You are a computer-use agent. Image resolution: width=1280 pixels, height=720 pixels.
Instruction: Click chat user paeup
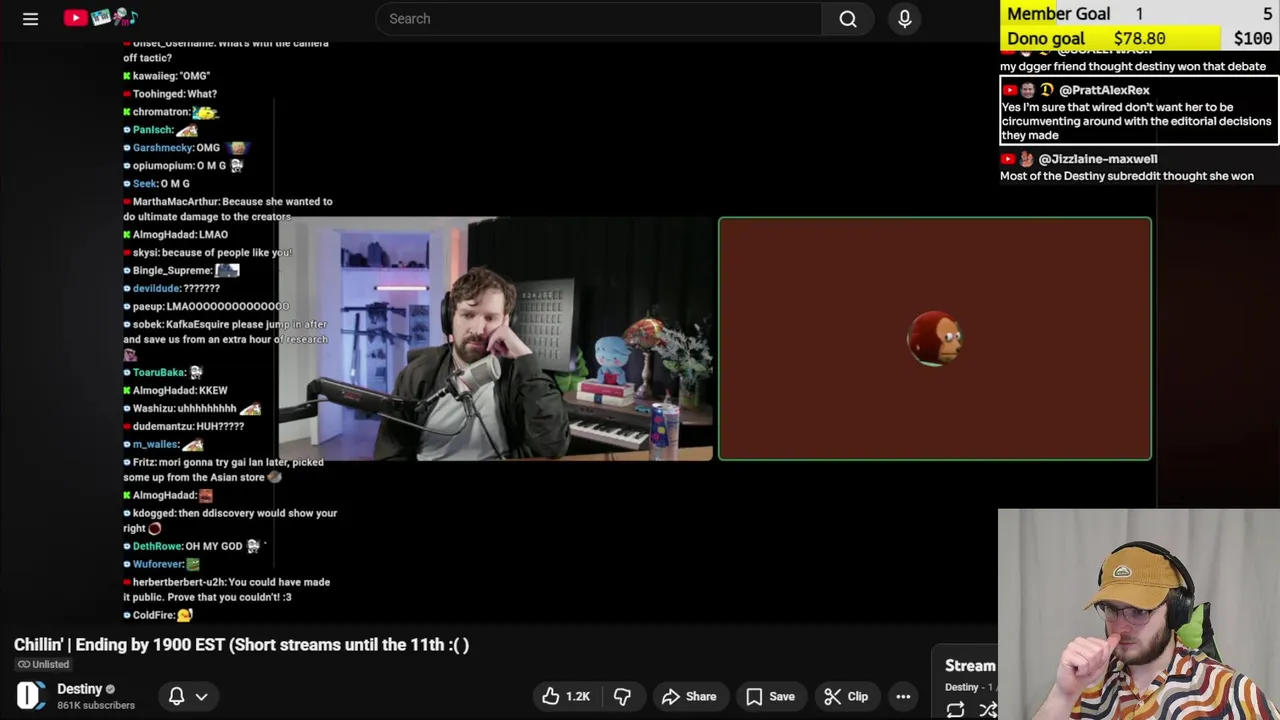[148, 307]
